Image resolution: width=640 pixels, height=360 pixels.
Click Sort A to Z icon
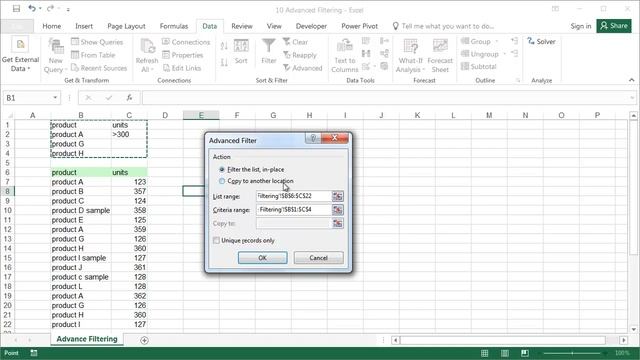[224, 46]
